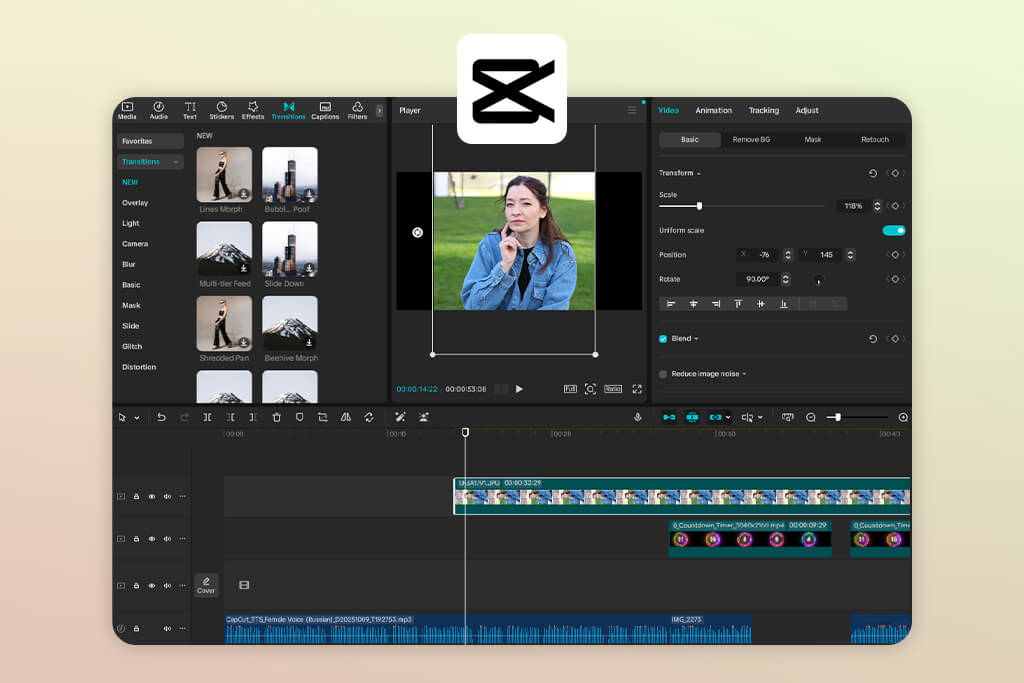Switch to the Adjust tab
Image resolution: width=1024 pixels, height=683 pixels.
807,110
